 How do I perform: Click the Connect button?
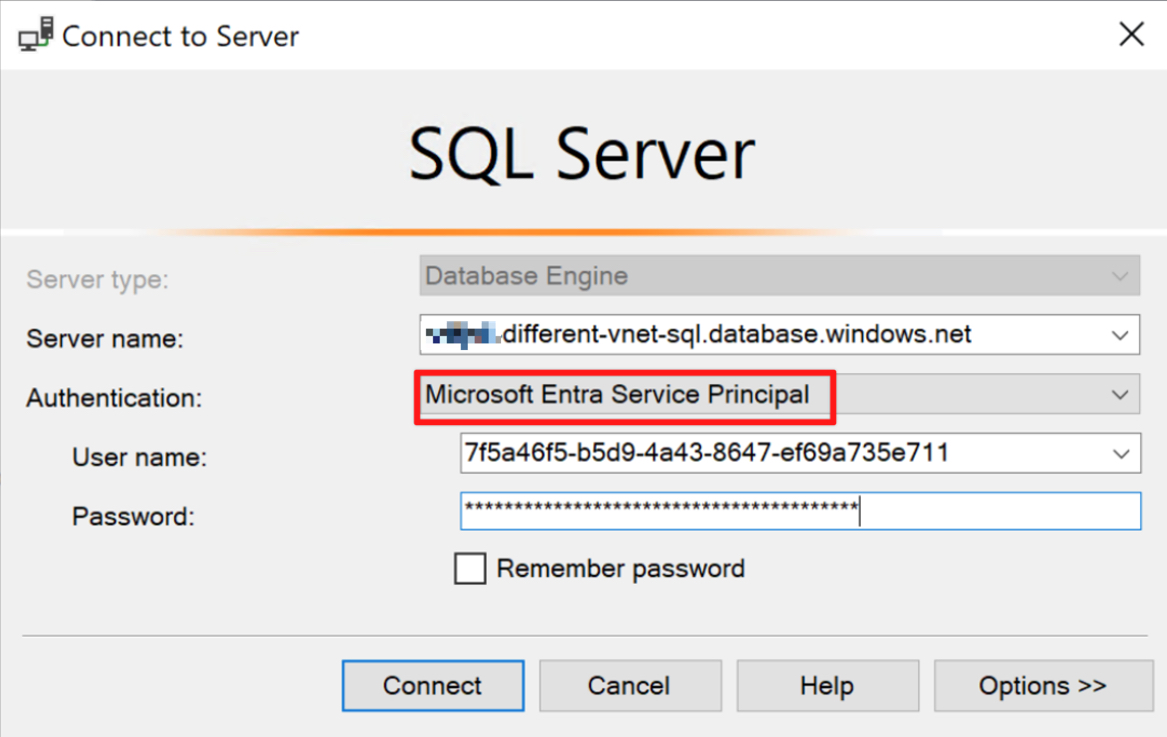432,685
